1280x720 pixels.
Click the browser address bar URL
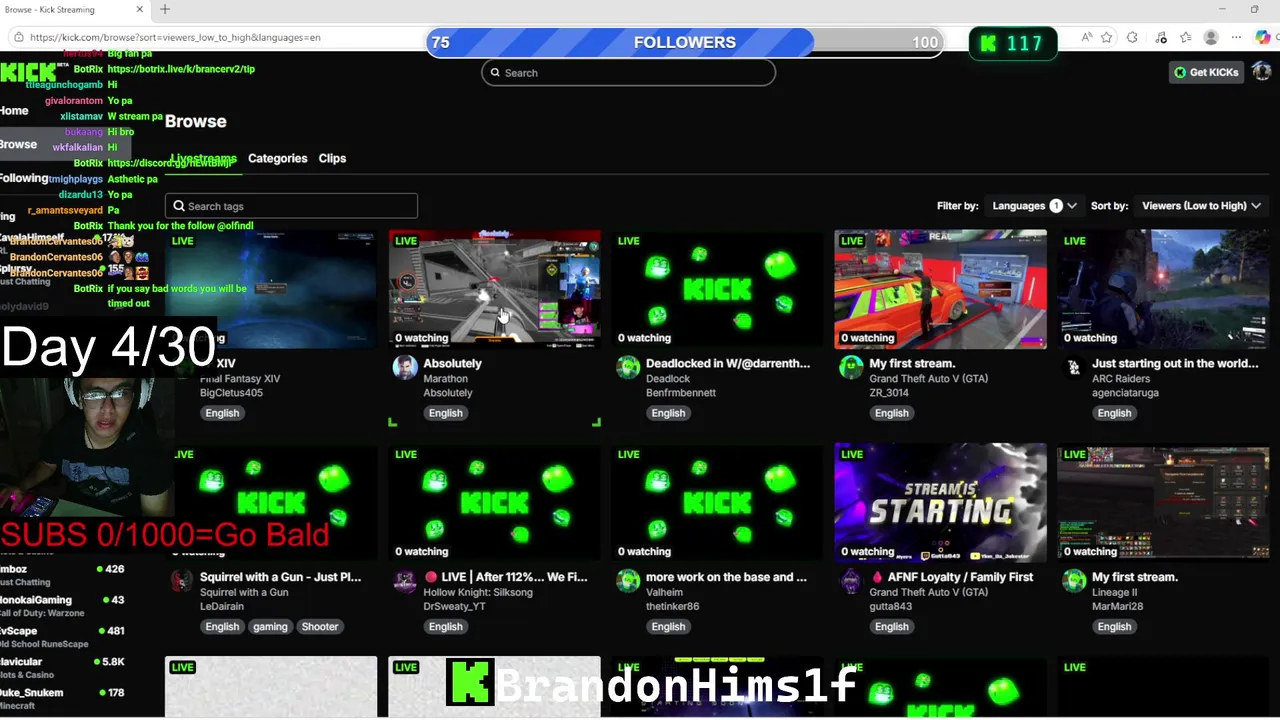coord(175,37)
